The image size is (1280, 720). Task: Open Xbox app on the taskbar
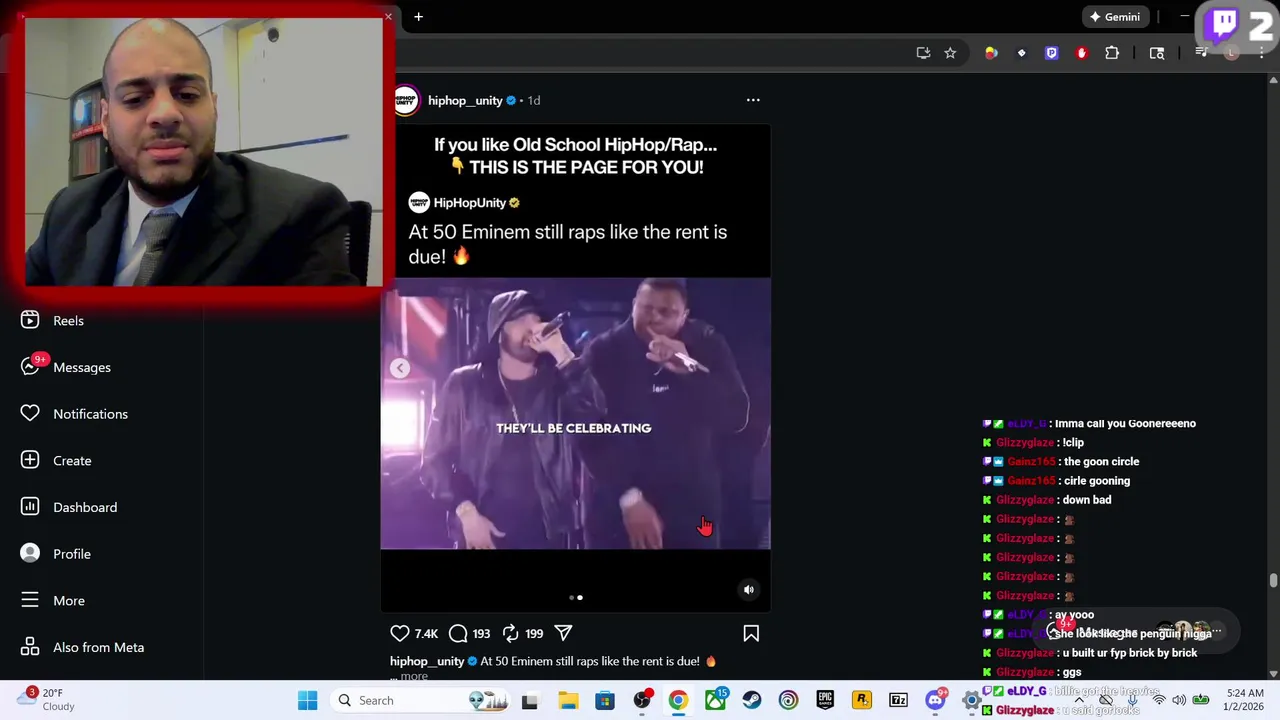[715, 700]
